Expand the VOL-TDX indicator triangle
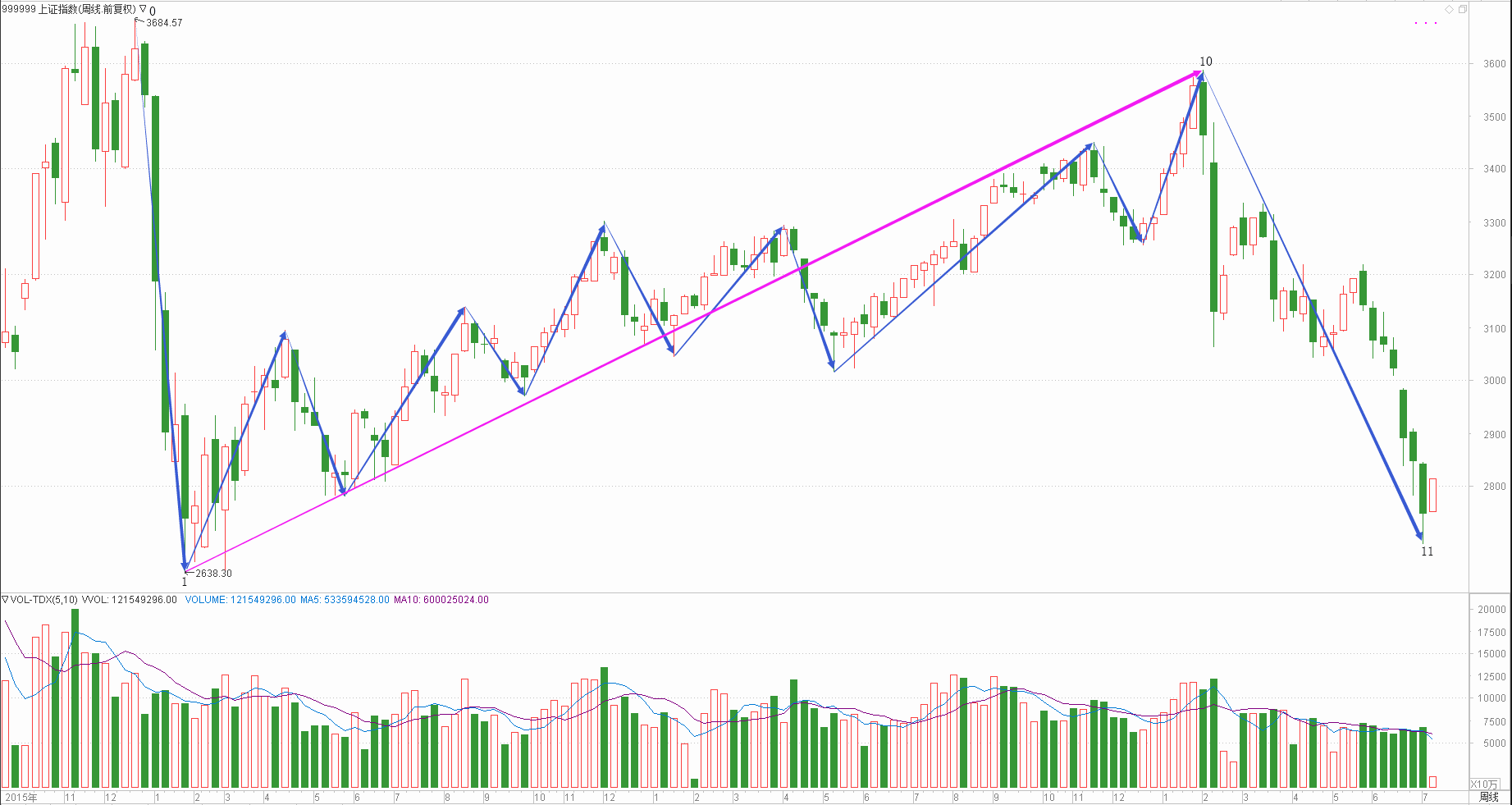 coord(5,600)
